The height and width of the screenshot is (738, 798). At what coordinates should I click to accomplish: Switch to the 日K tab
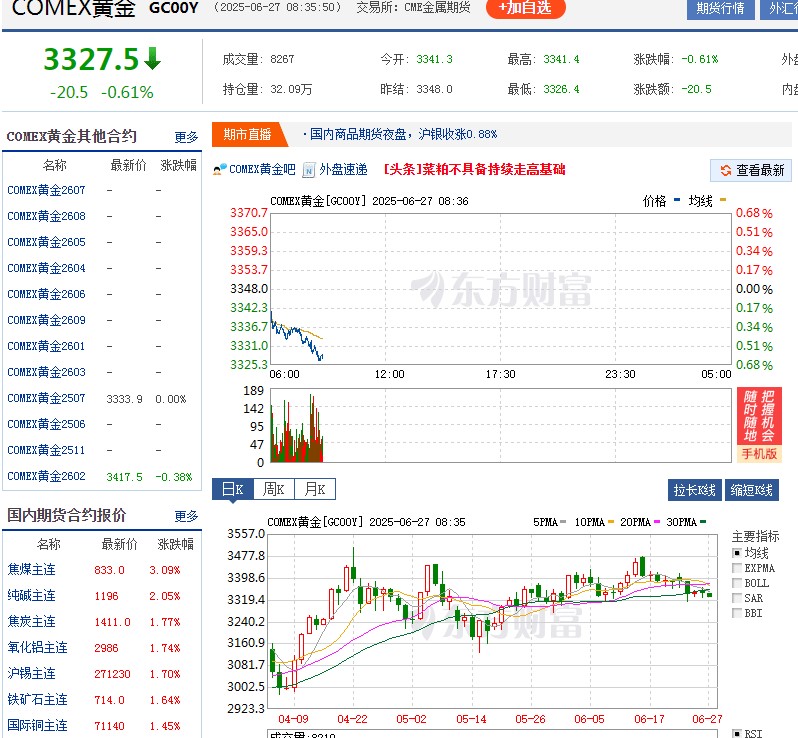pyautogui.click(x=233, y=490)
